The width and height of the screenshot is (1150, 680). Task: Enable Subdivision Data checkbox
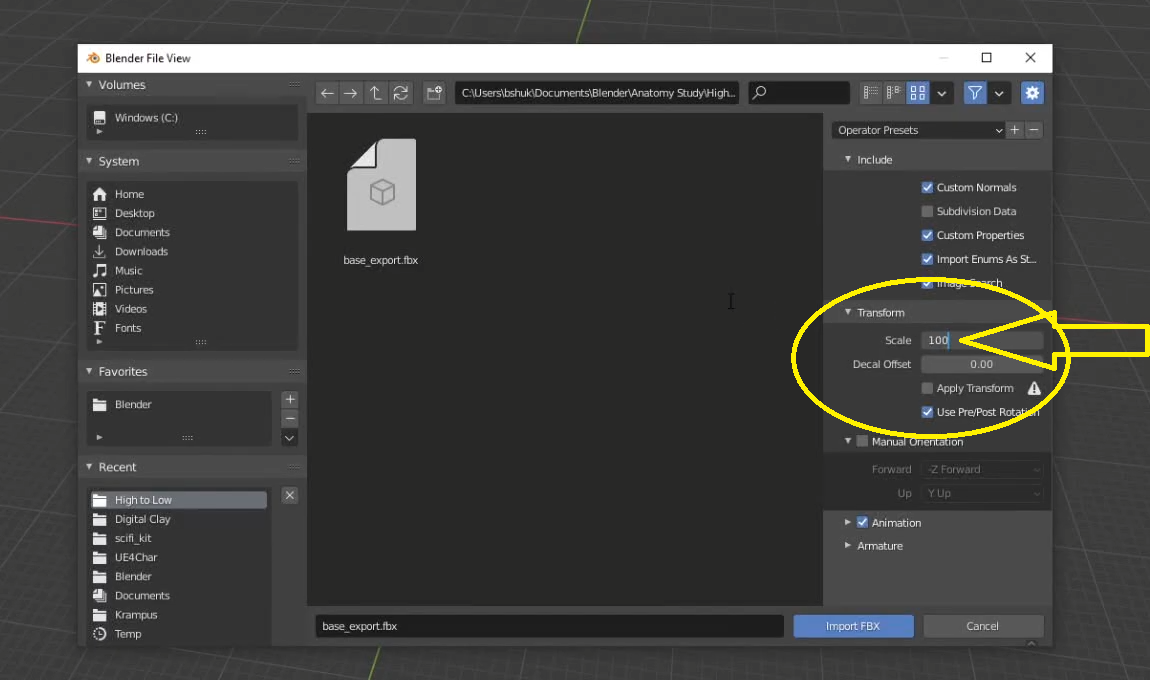tap(927, 211)
